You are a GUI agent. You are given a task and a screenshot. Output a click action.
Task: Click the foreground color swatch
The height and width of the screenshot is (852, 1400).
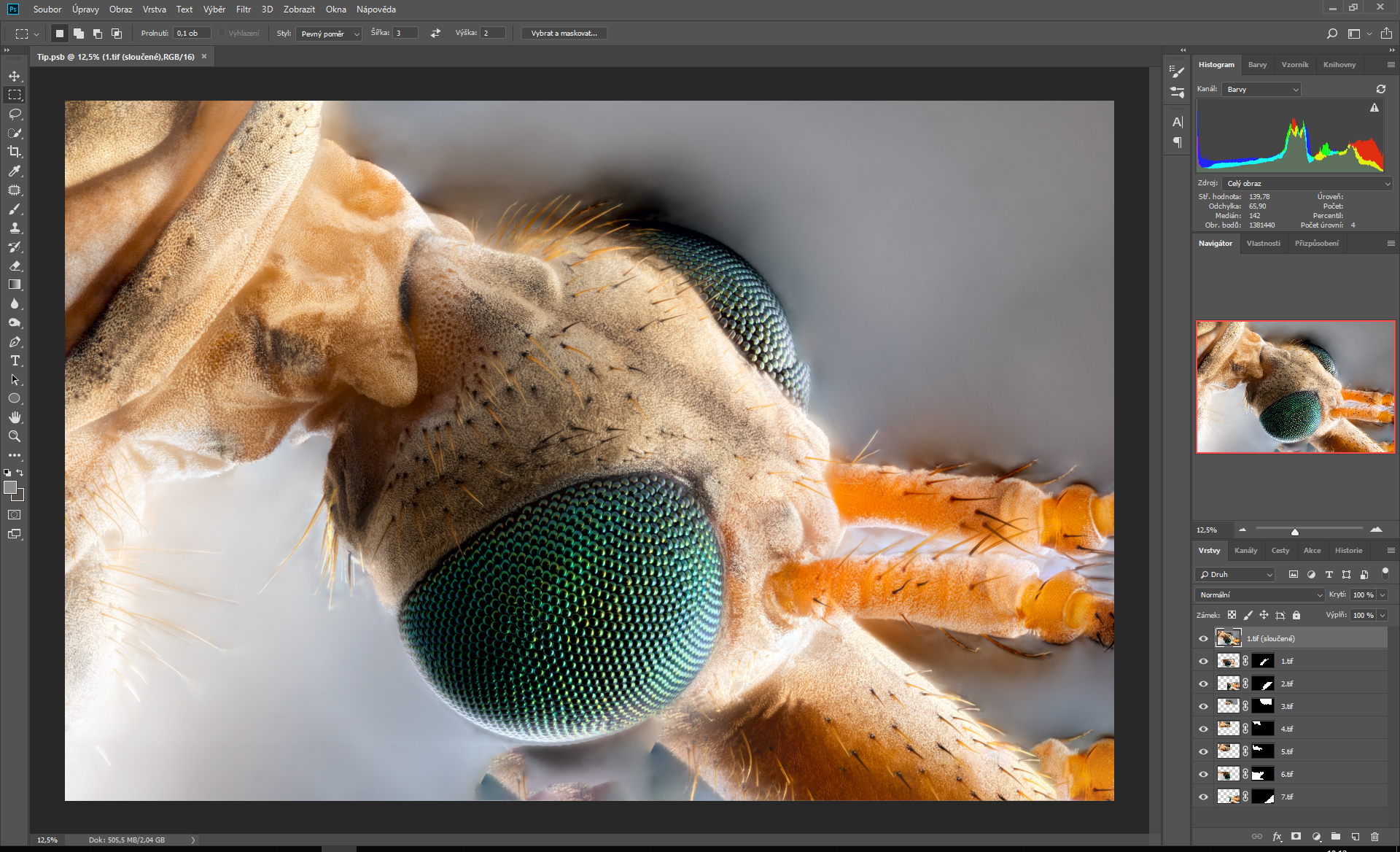[x=10, y=488]
